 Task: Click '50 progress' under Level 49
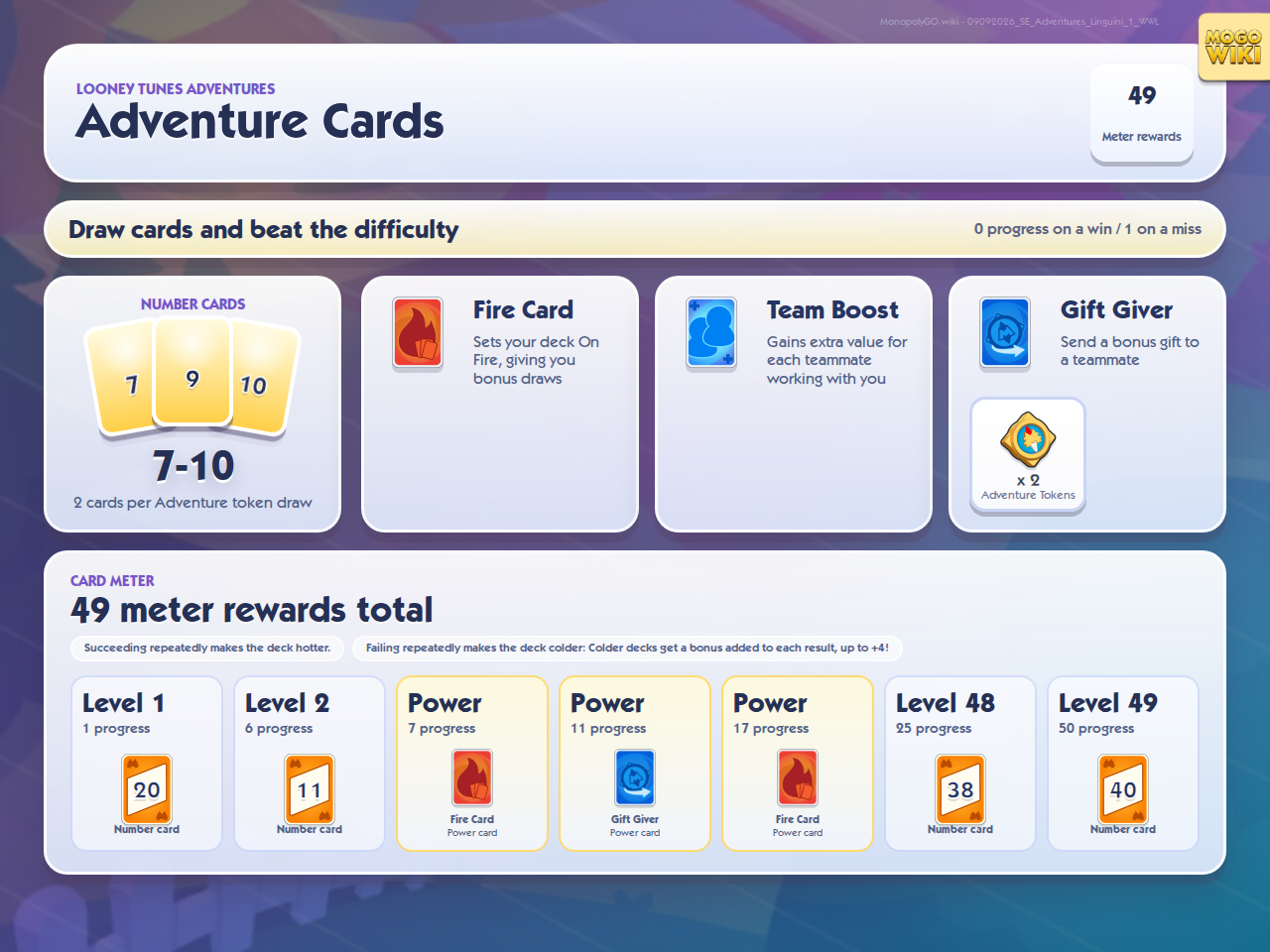click(x=1096, y=729)
